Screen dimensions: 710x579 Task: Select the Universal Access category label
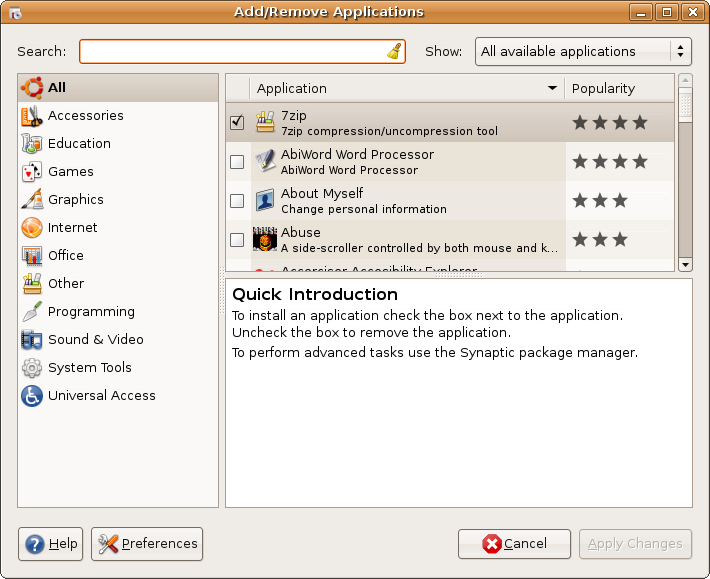click(101, 396)
